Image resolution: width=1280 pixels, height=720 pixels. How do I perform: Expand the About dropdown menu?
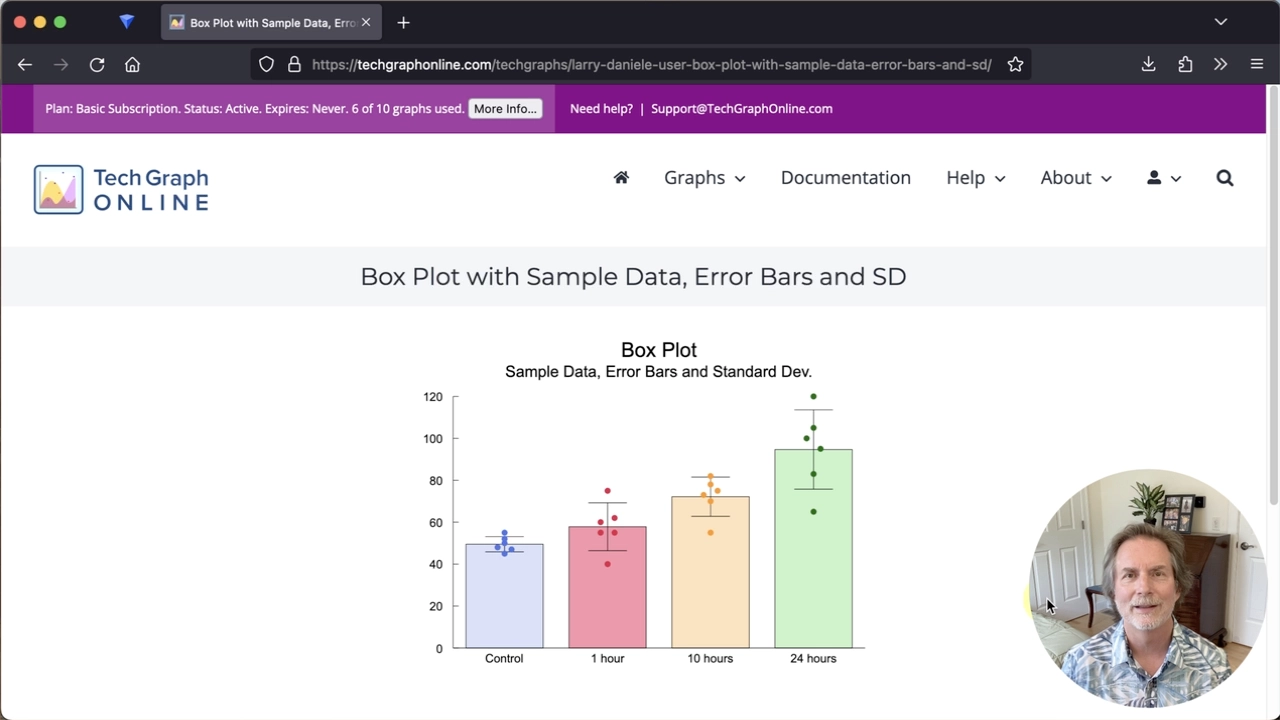(1075, 178)
